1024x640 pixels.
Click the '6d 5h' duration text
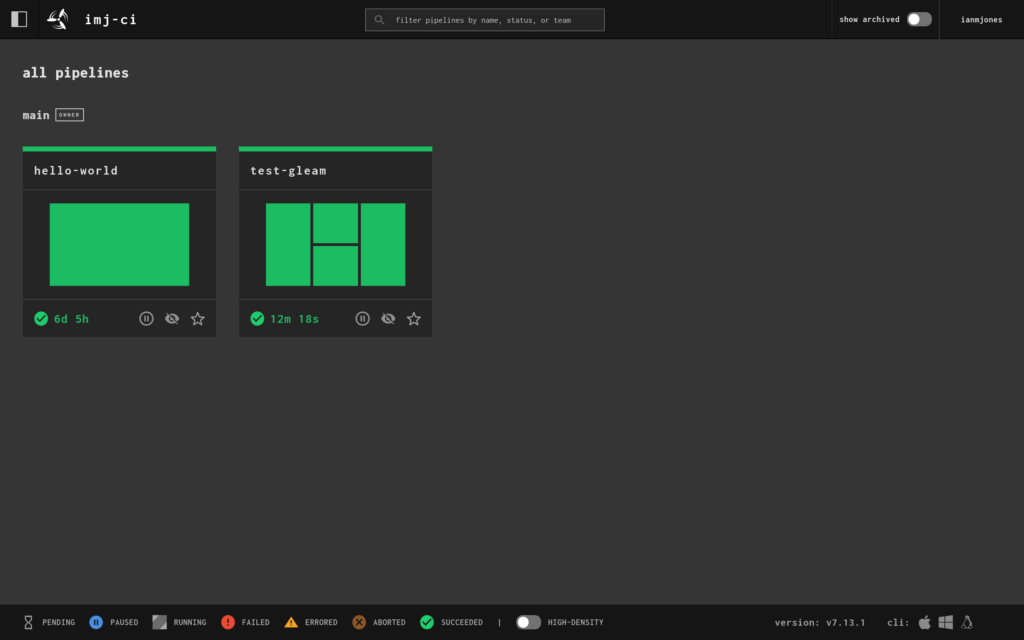coord(71,319)
